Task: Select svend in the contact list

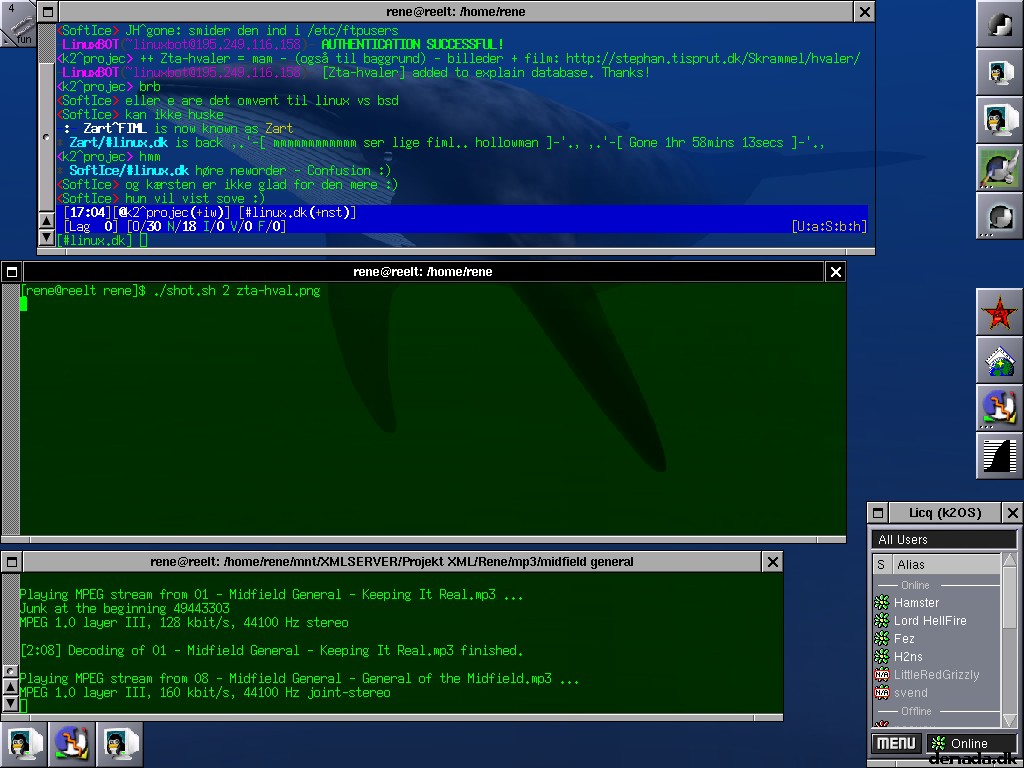Action: coord(936,692)
